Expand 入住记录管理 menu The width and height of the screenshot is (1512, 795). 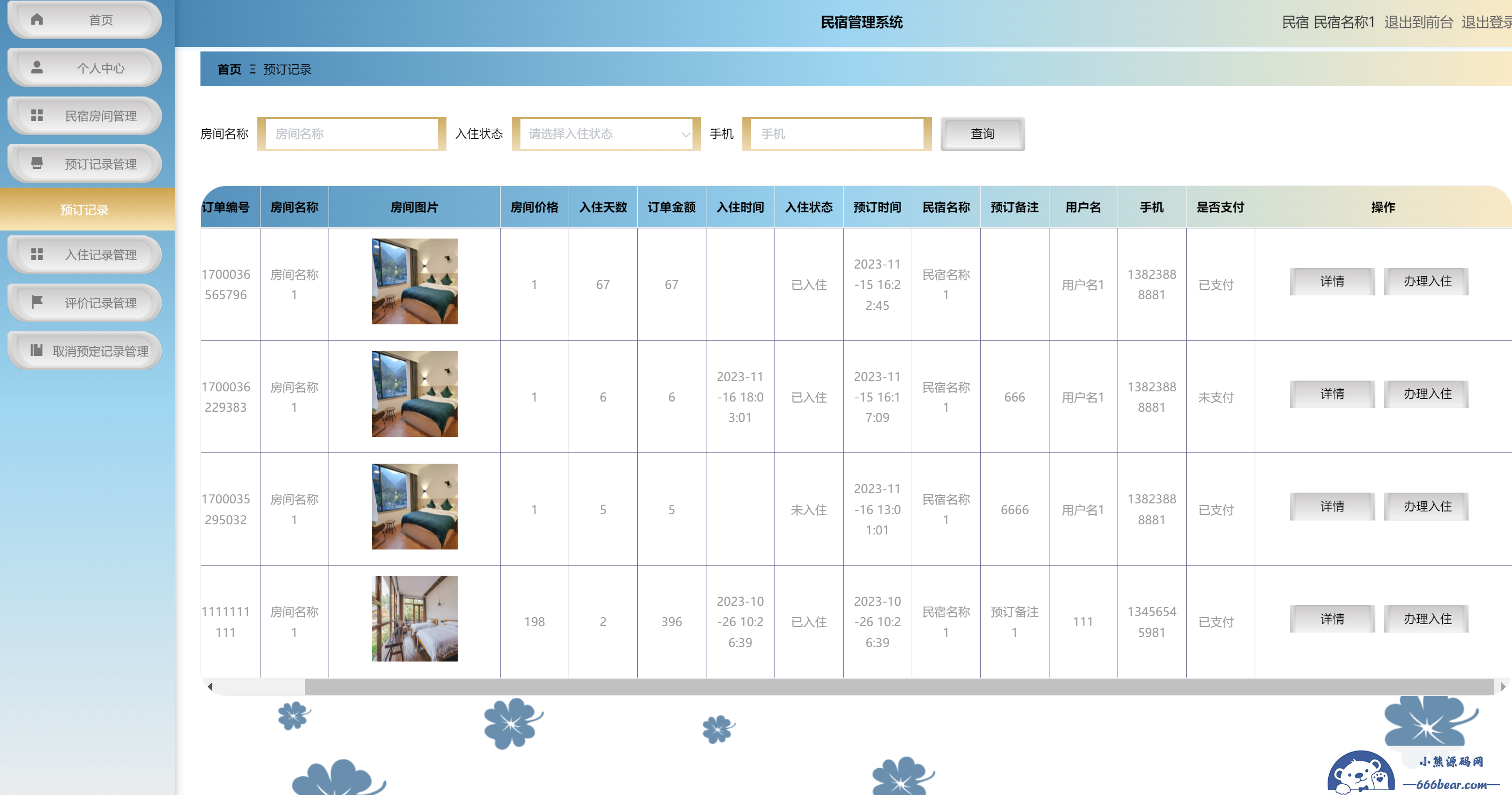pyautogui.click(x=85, y=255)
